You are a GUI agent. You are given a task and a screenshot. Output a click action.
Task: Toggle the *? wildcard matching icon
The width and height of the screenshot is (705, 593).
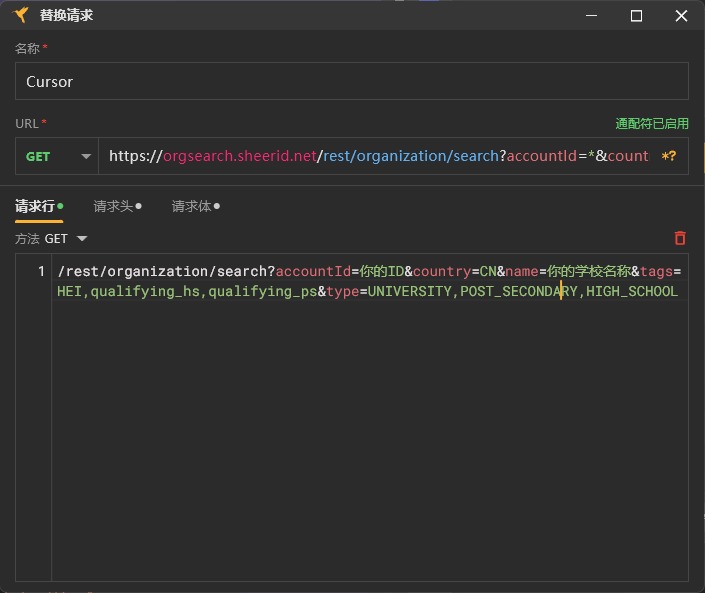[x=669, y=156]
